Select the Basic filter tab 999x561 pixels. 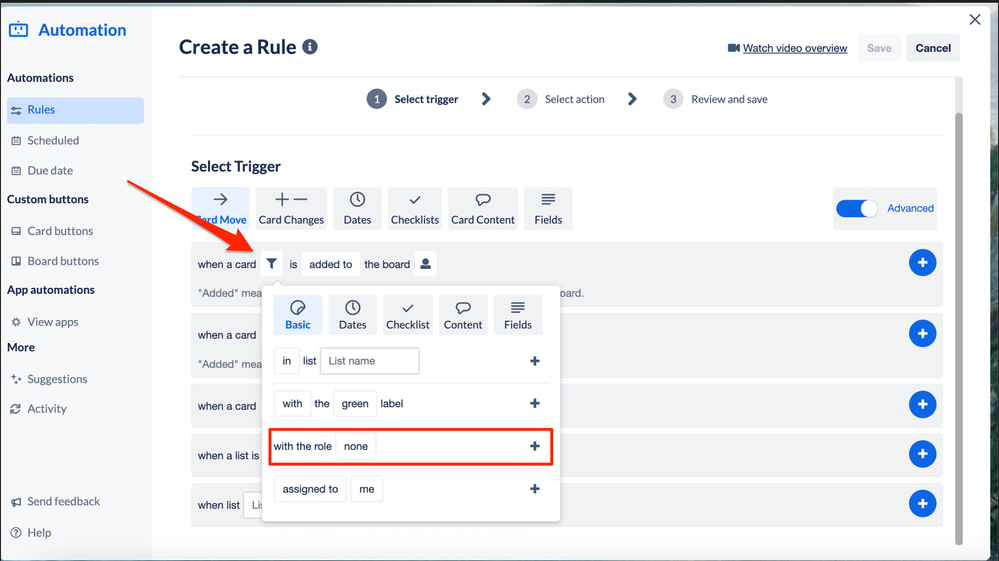point(298,315)
